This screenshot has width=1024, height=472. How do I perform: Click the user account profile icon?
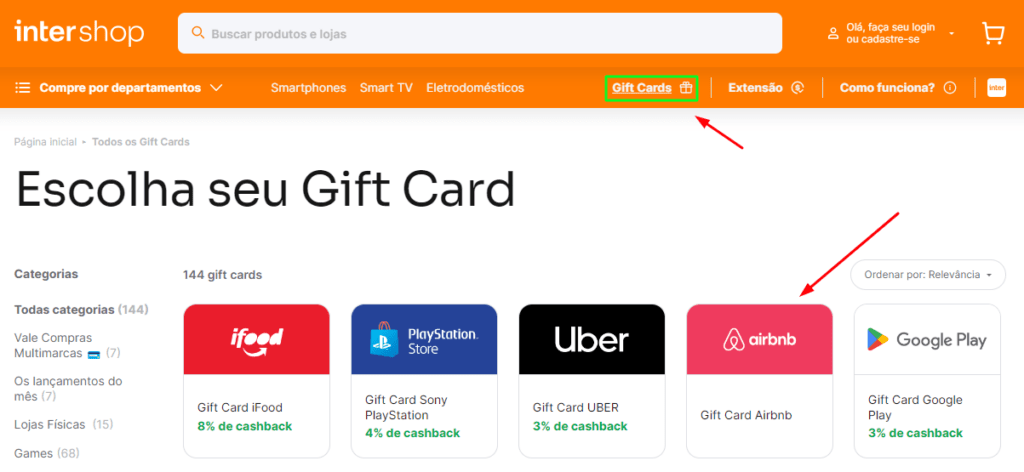[x=833, y=33]
